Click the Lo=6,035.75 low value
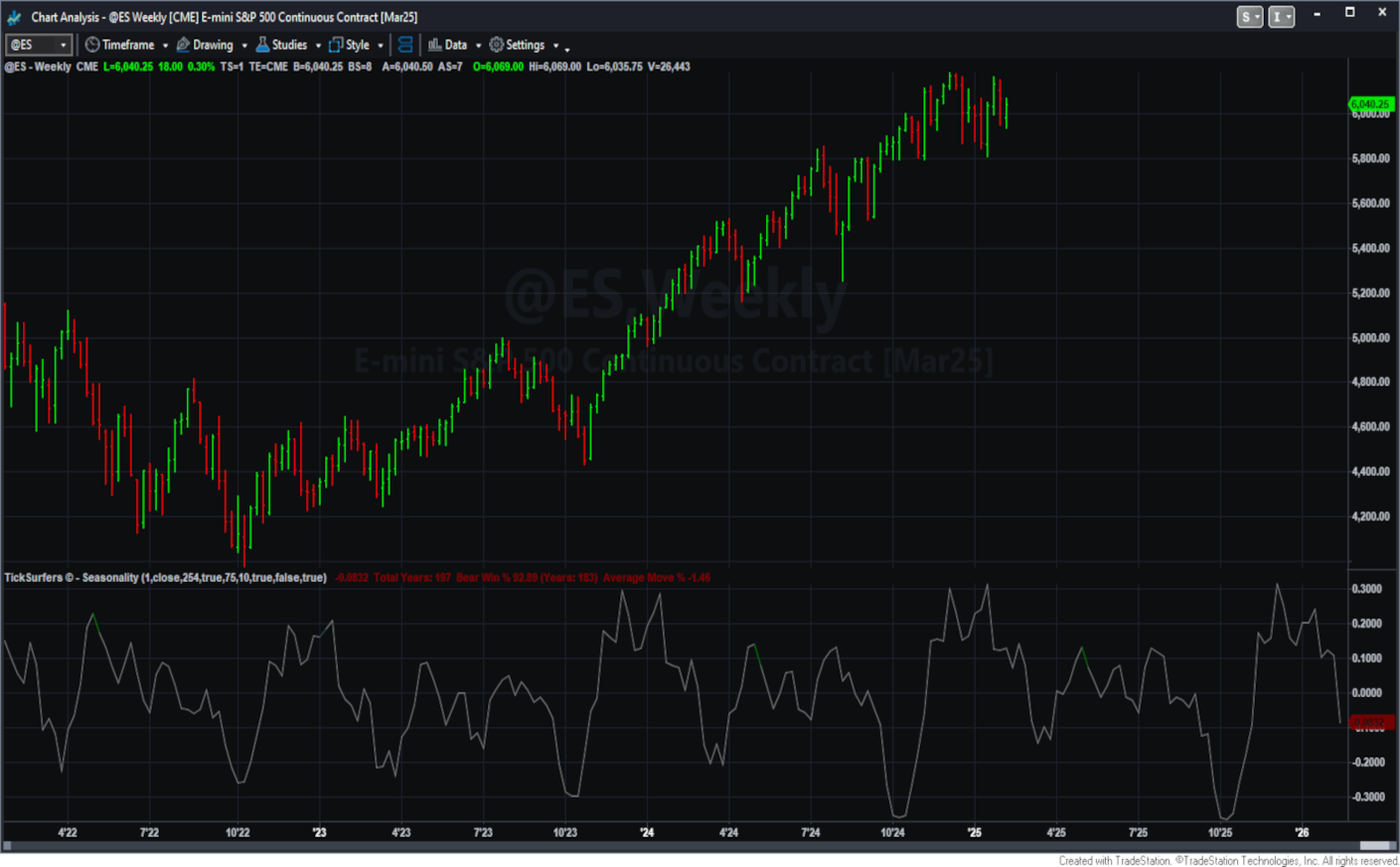Image resolution: width=1400 pixels, height=867 pixels. coord(614,67)
